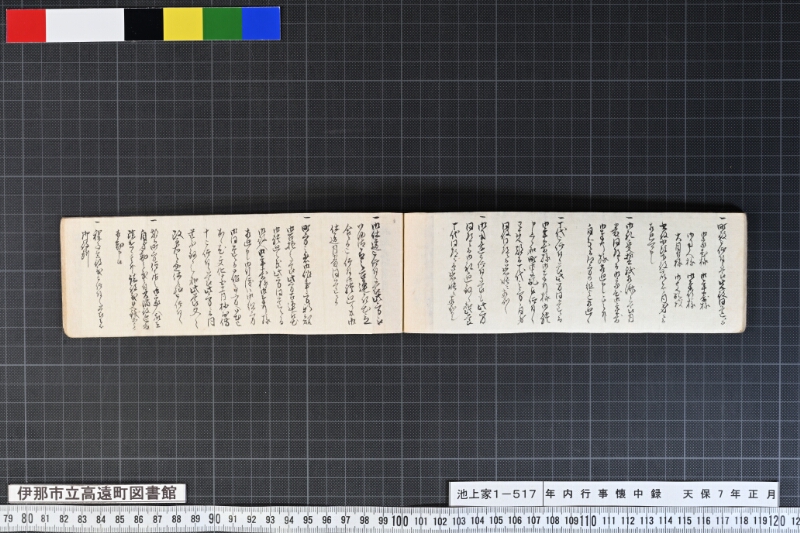Click the date text 天保7年正月
This screenshot has height=533, width=800.
(730, 494)
